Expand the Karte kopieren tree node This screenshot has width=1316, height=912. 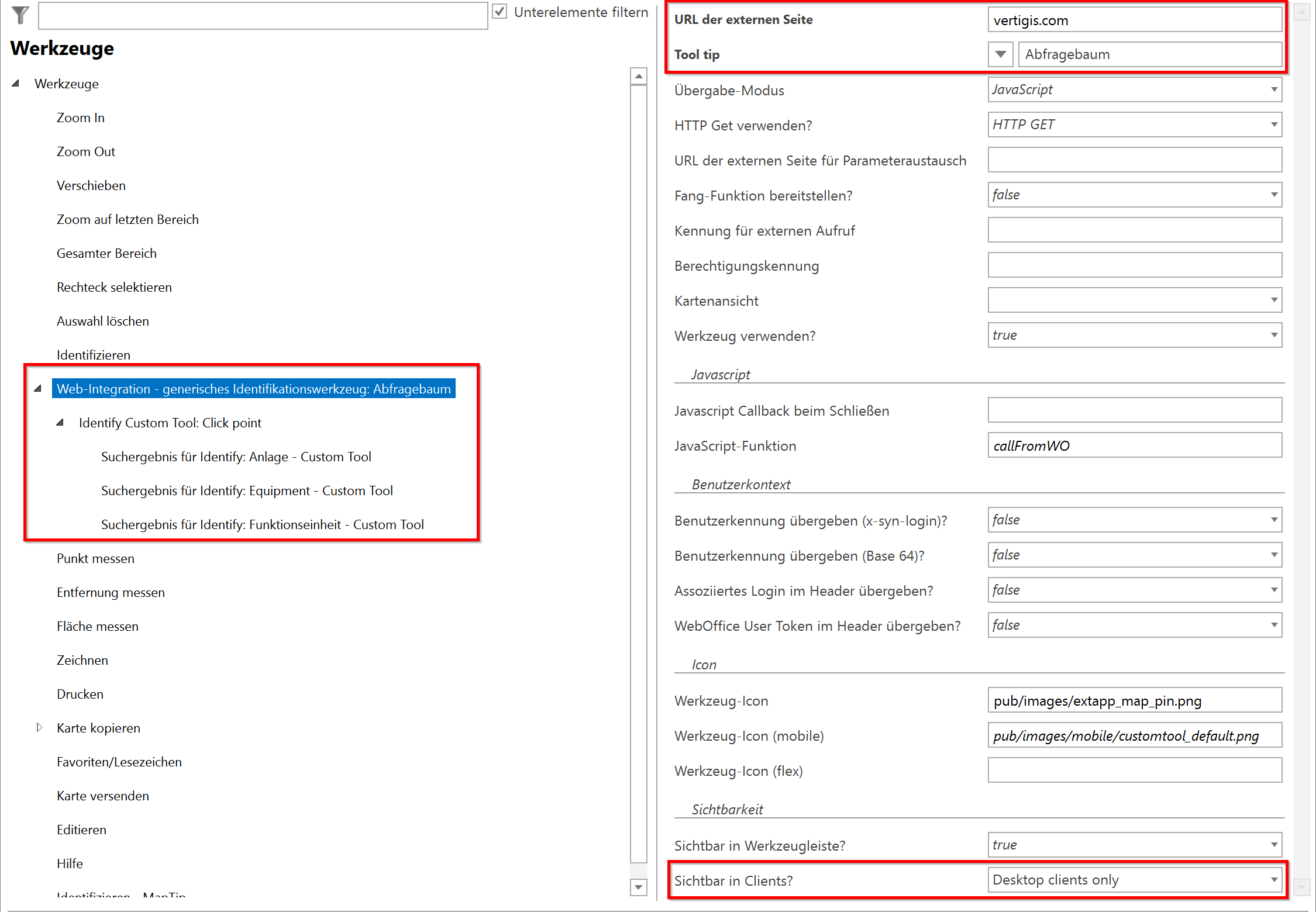tap(39, 727)
